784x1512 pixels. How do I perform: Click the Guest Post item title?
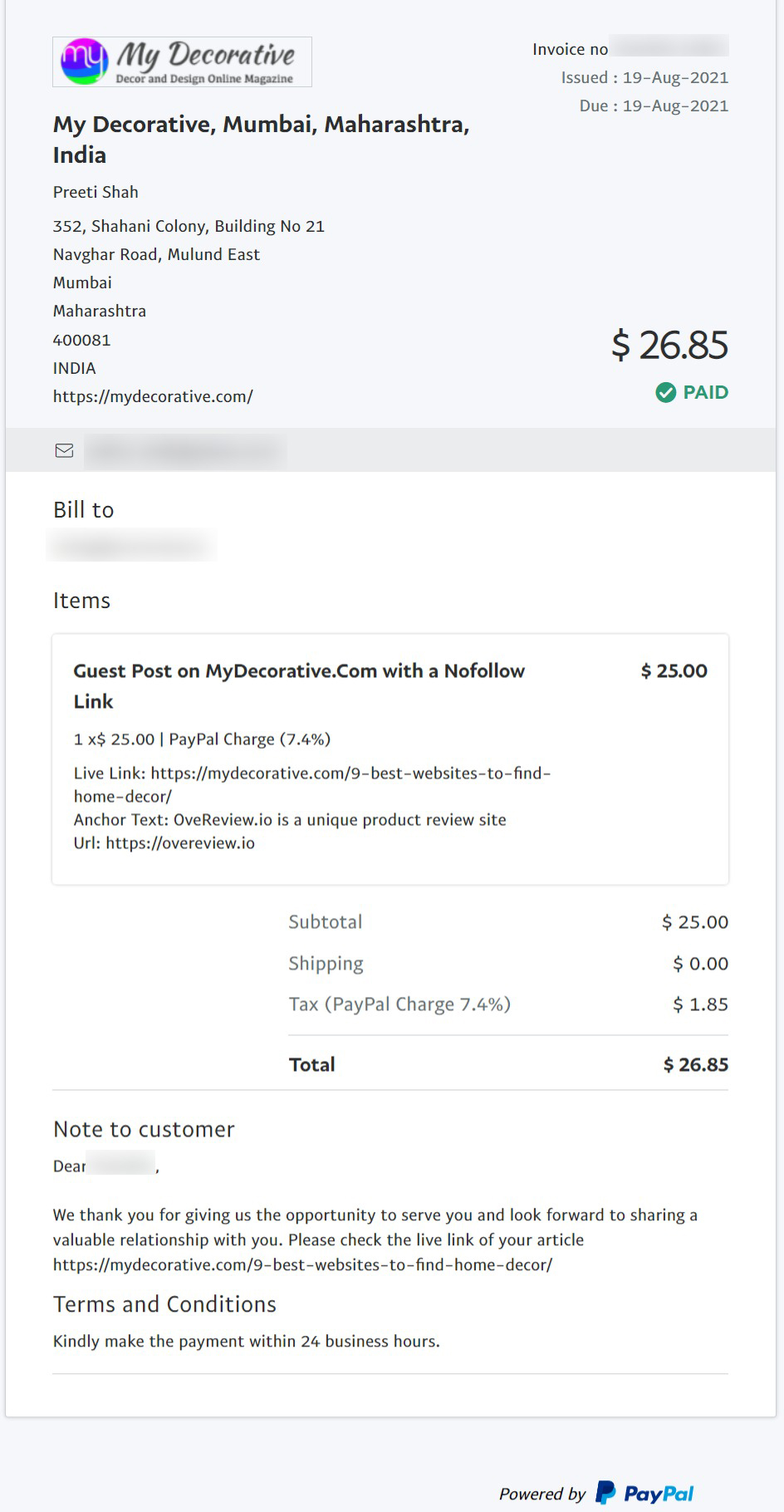(299, 671)
